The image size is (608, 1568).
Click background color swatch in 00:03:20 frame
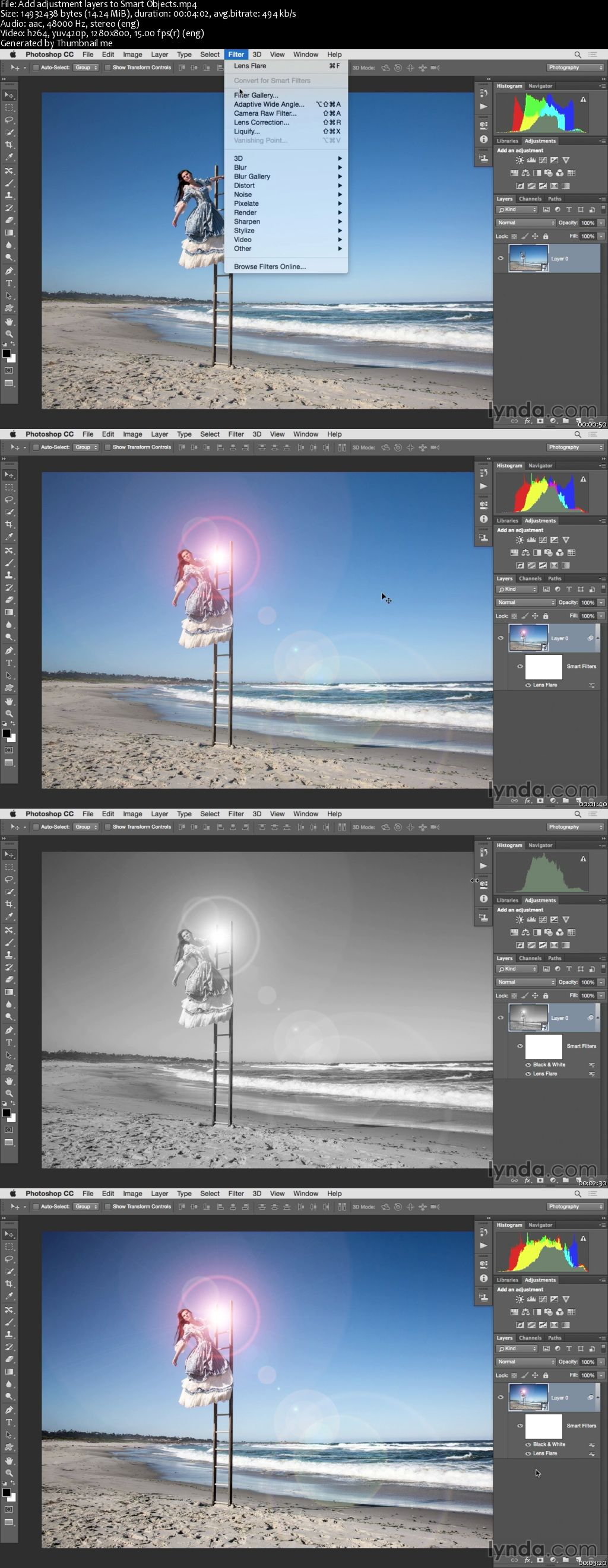click(11, 1497)
